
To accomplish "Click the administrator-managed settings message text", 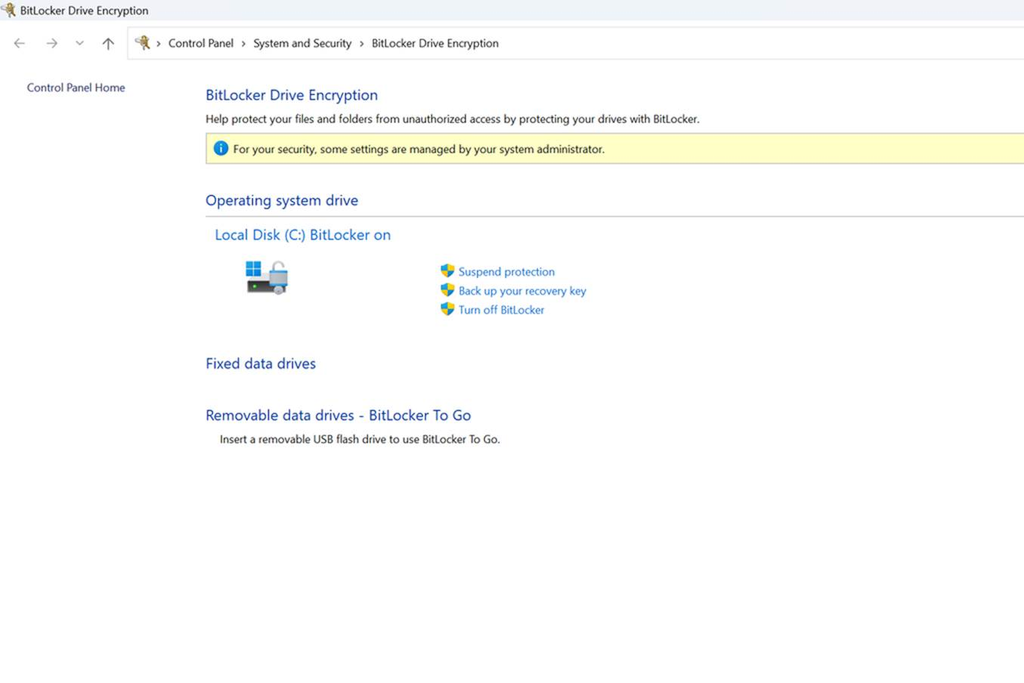I will click(x=419, y=149).
